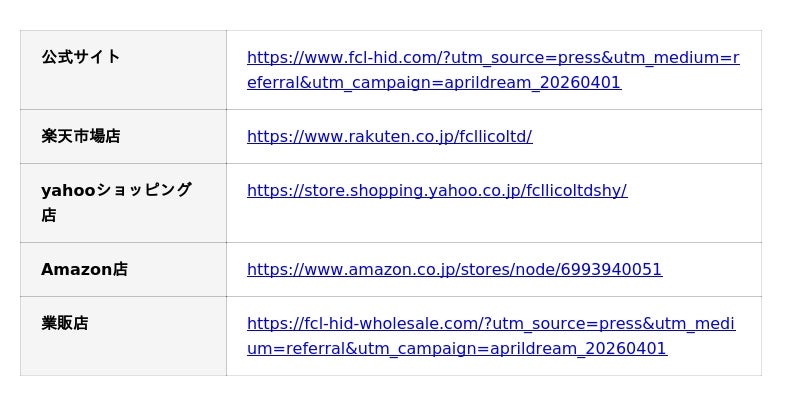Click second line of official site URL
The height and width of the screenshot is (406, 800).
434,83
